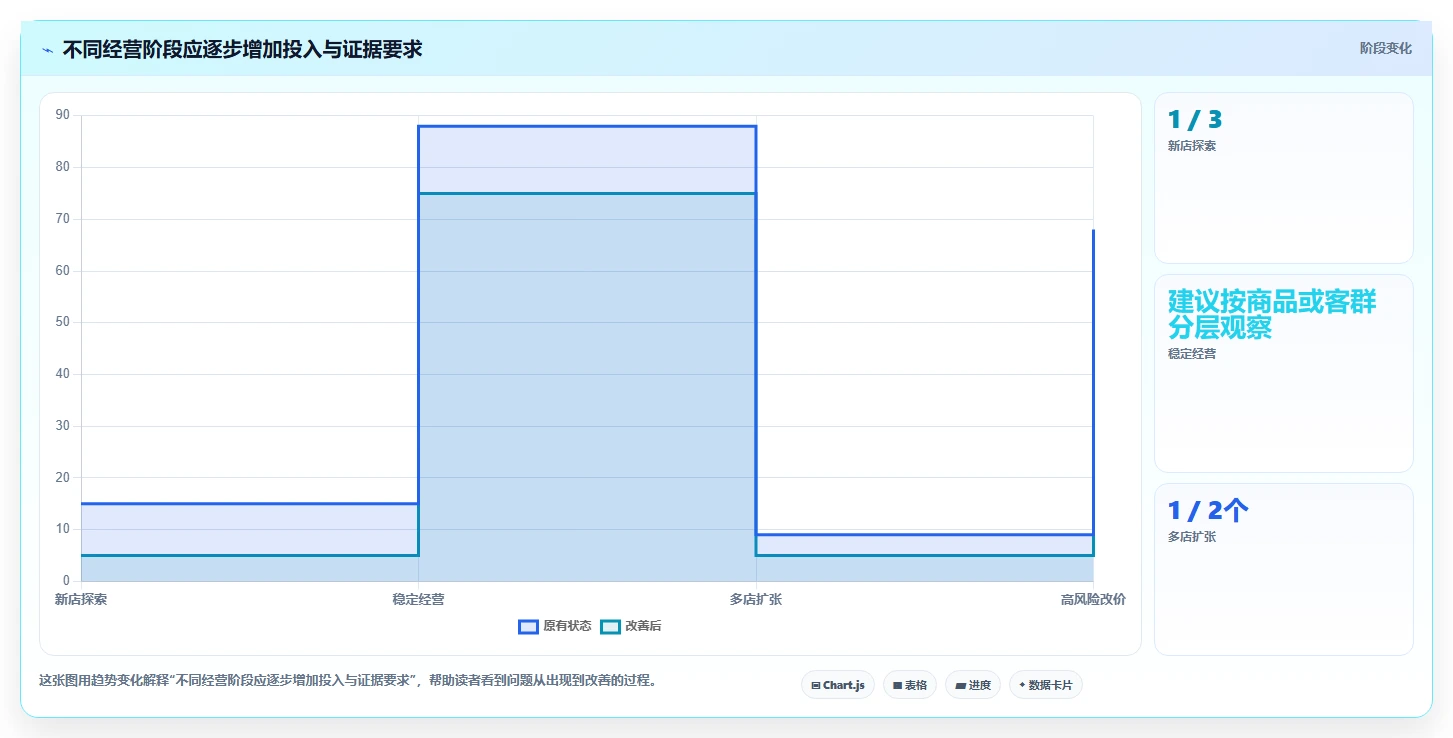The height and width of the screenshot is (738, 1453).
Task: Open the 新店探索 card showing 1 / 3
Action: click(1284, 178)
